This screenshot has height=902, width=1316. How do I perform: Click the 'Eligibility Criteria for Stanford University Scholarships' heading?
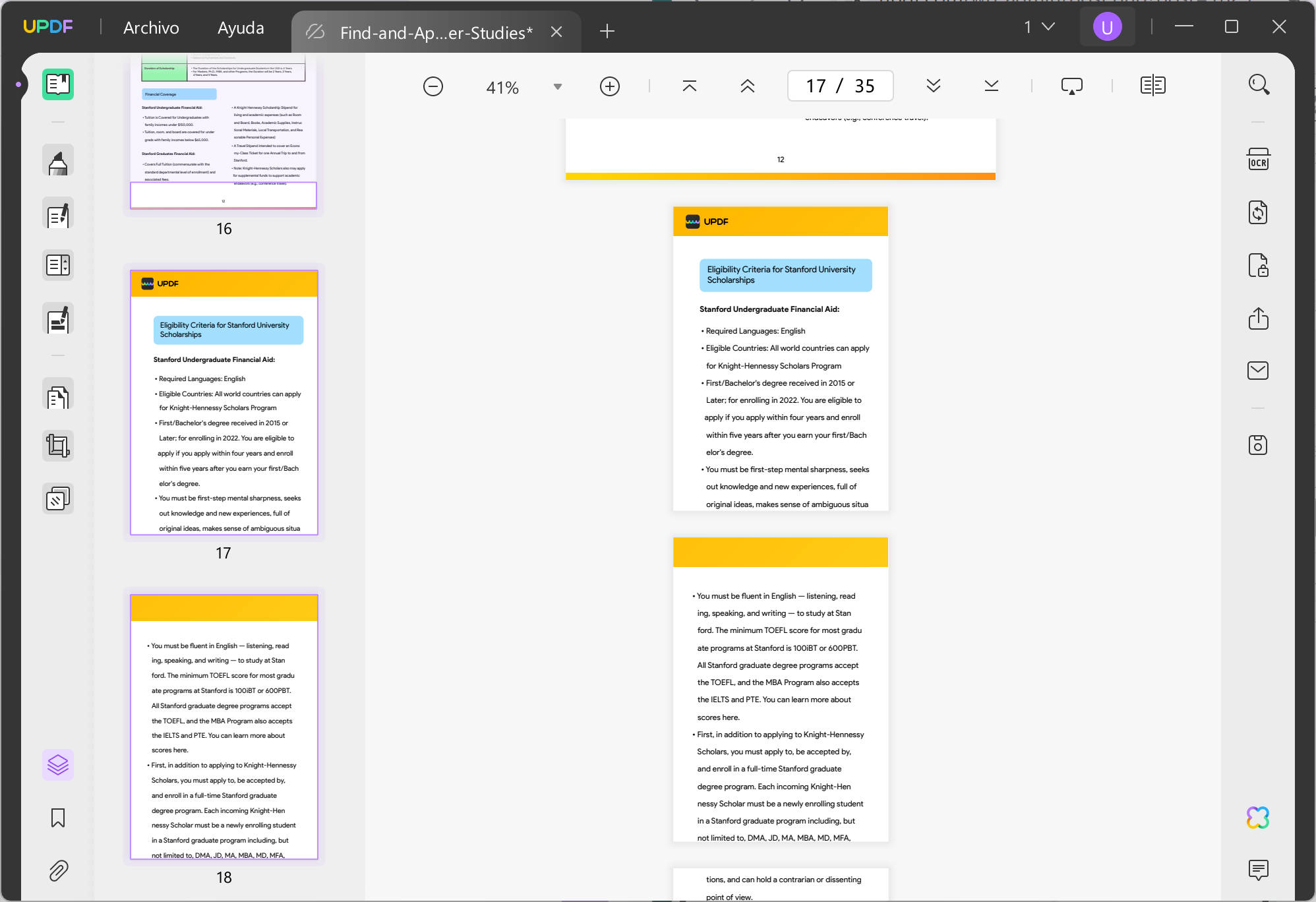pyautogui.click(x=785, y=275)
